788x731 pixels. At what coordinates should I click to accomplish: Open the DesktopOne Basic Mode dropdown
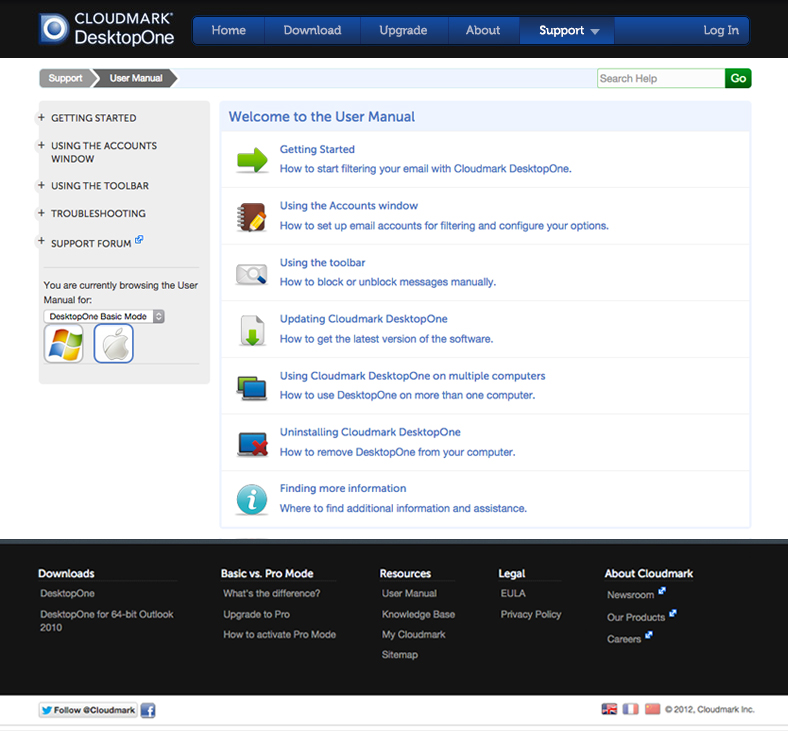[104, 316]
